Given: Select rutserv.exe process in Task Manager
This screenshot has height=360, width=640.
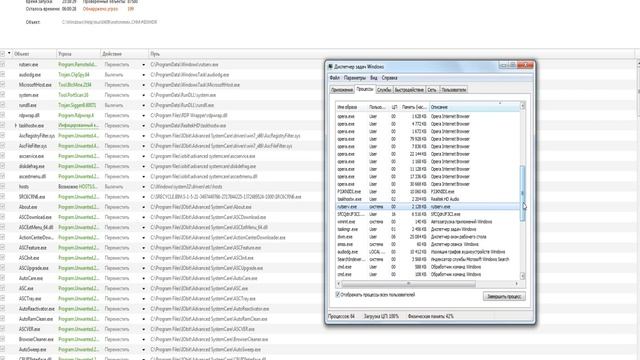Looking at the screenshot, I should click(428, 207).
